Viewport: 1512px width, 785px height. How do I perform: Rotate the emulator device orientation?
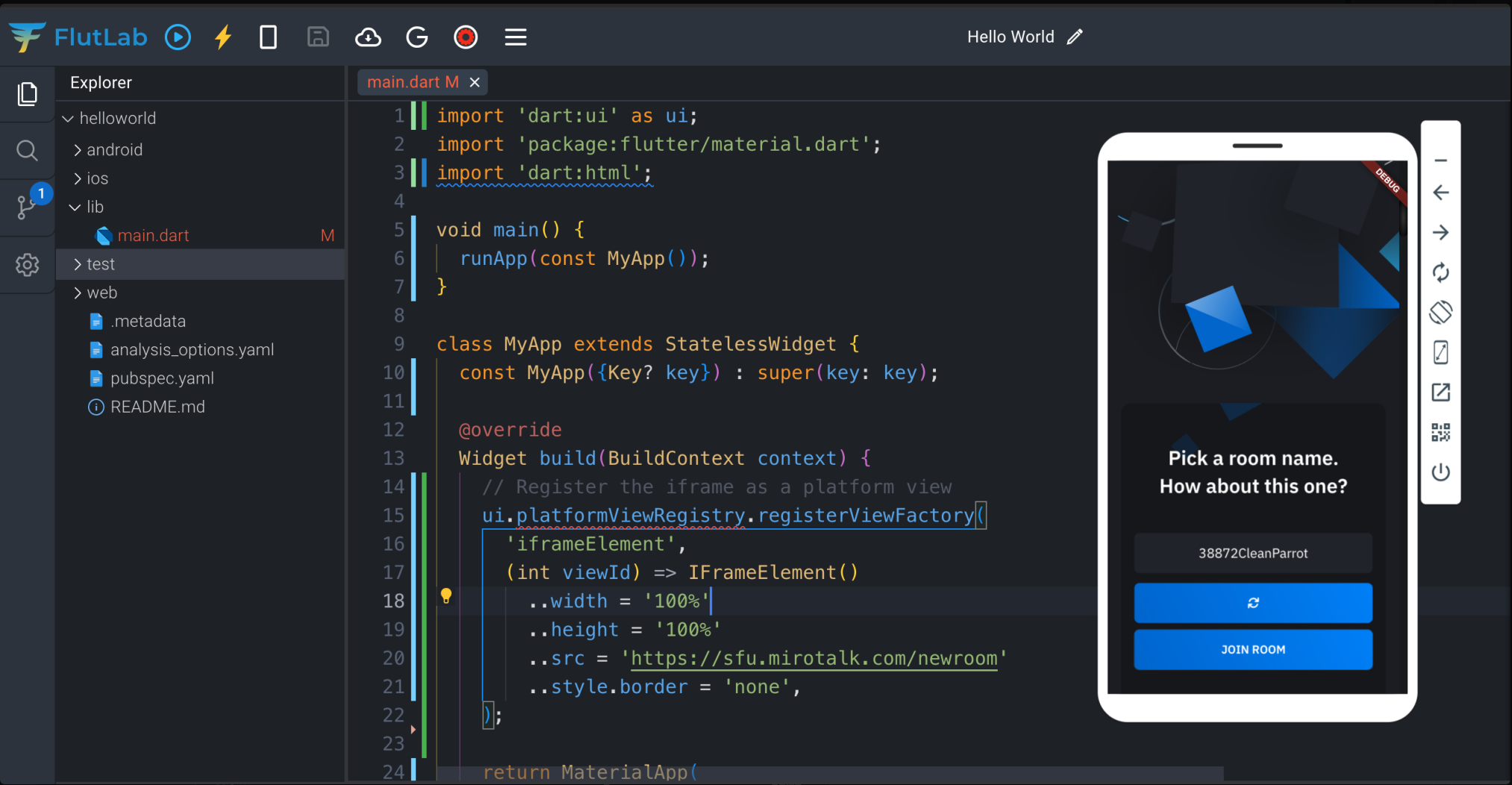point(1440,312)
